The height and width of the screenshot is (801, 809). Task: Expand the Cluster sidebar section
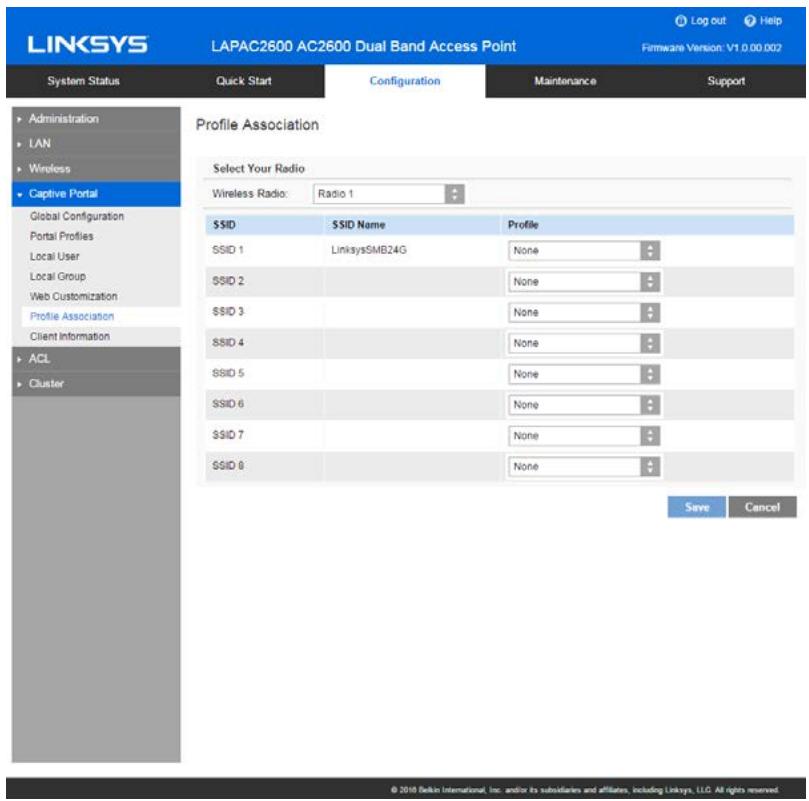(96, 383)
